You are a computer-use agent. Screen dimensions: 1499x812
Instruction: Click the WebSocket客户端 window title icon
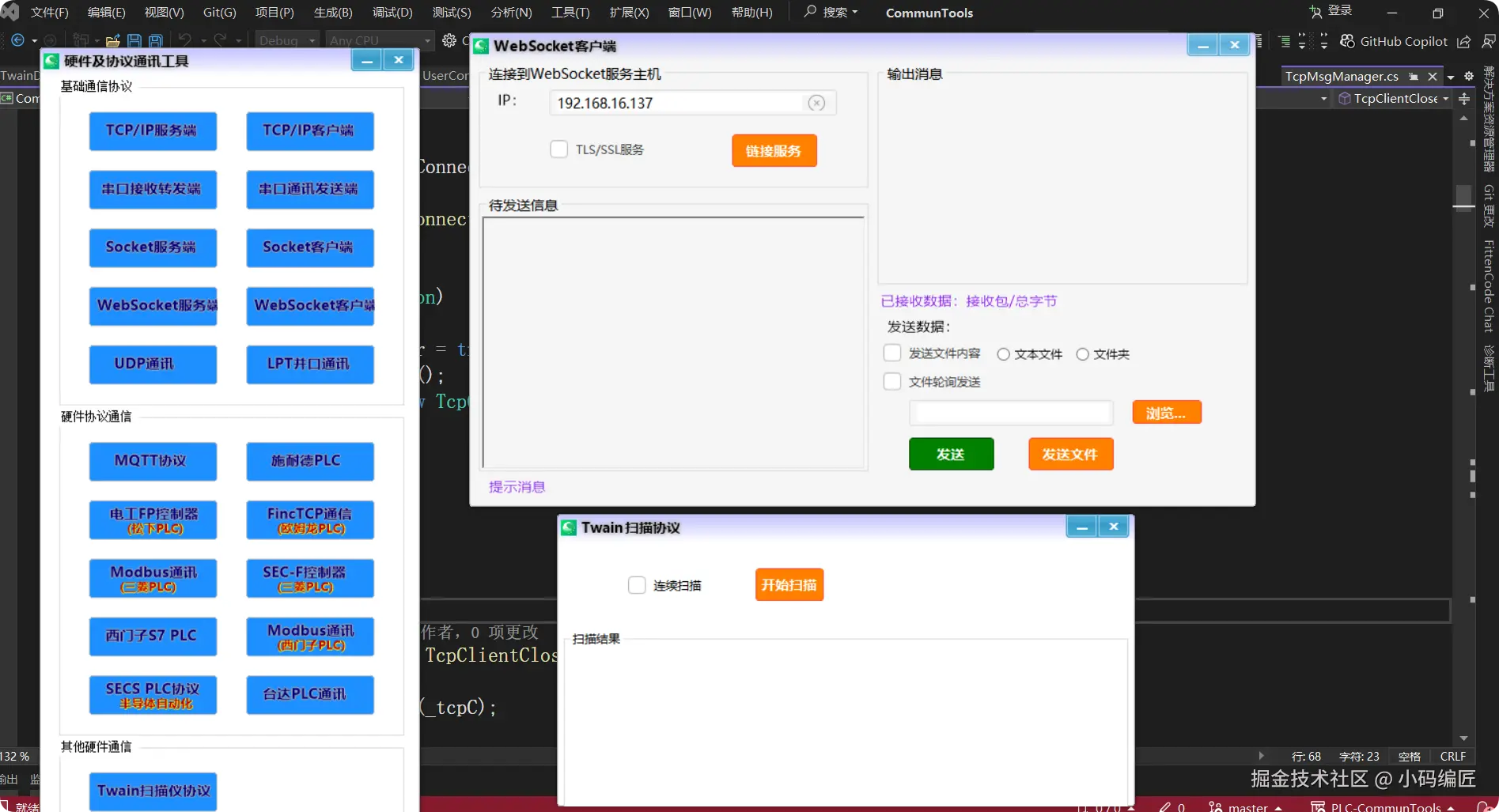coord(481,46)
